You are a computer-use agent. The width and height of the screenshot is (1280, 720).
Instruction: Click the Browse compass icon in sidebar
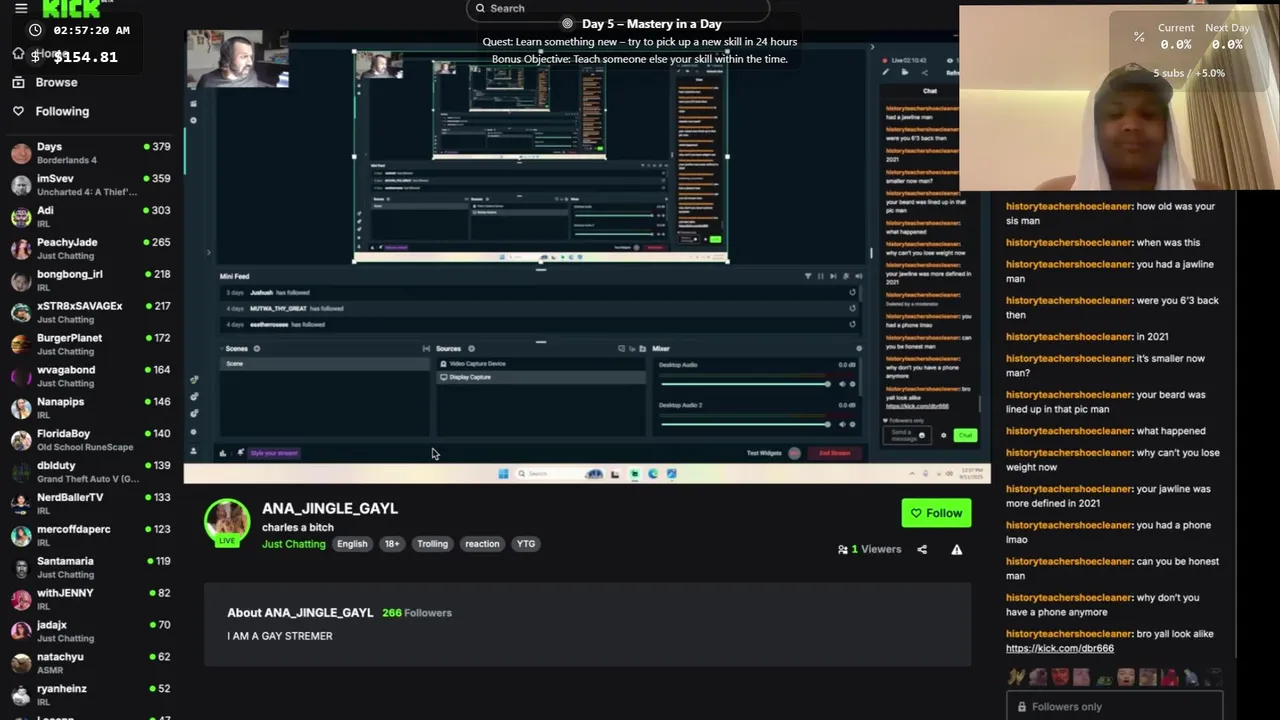18,82
